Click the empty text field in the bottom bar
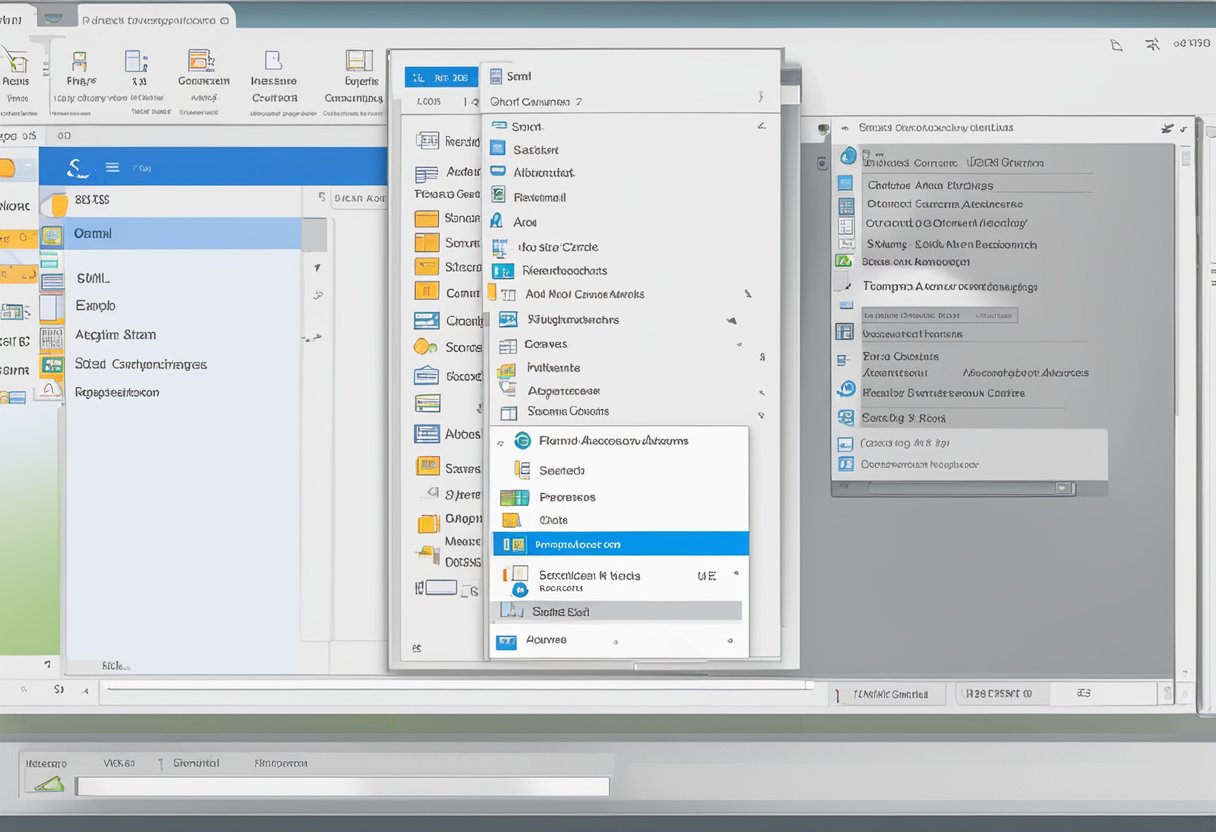This screenshot has height=832, width=1216. (342, 787)
